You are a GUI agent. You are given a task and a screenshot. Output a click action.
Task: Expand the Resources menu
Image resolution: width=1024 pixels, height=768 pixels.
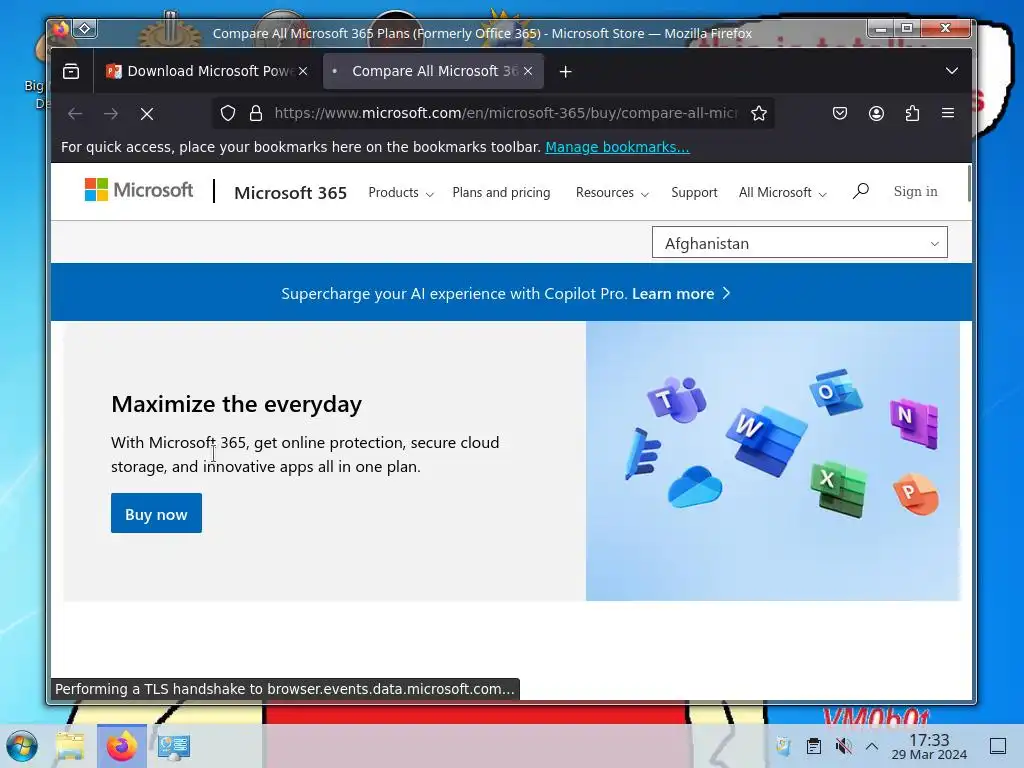click(x=612, y=193)
